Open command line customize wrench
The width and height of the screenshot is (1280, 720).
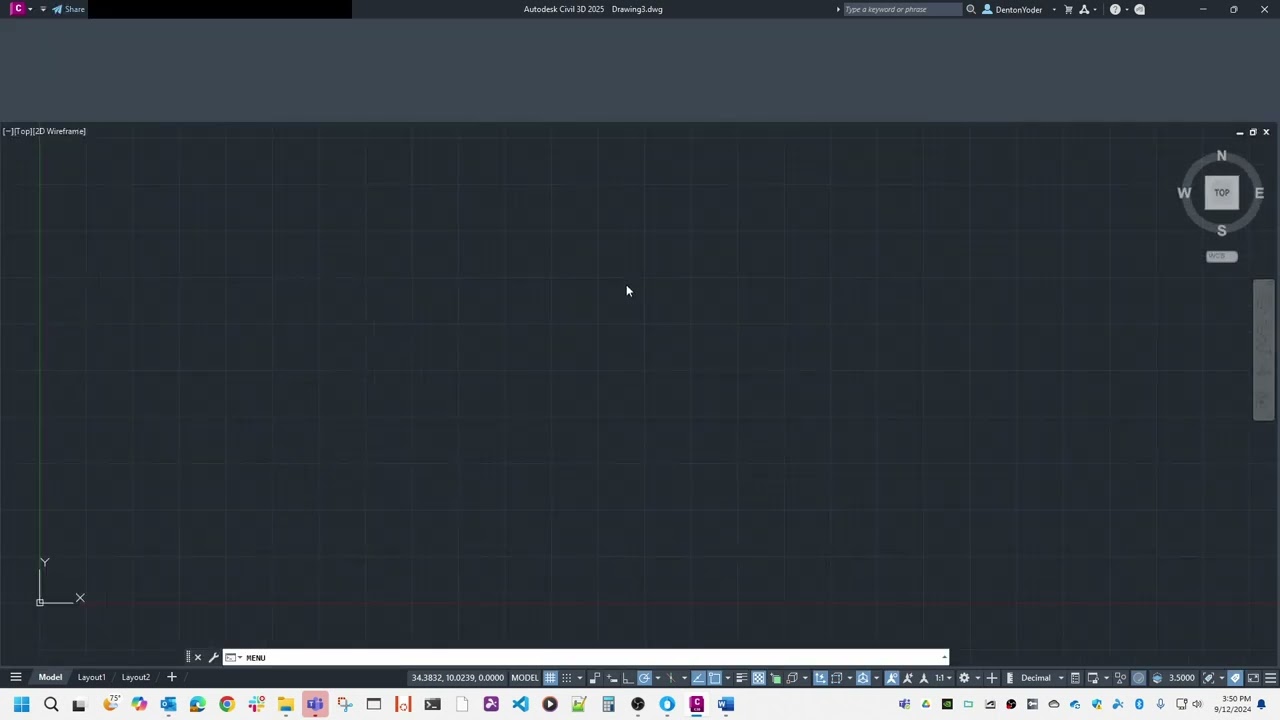point(213,657)
